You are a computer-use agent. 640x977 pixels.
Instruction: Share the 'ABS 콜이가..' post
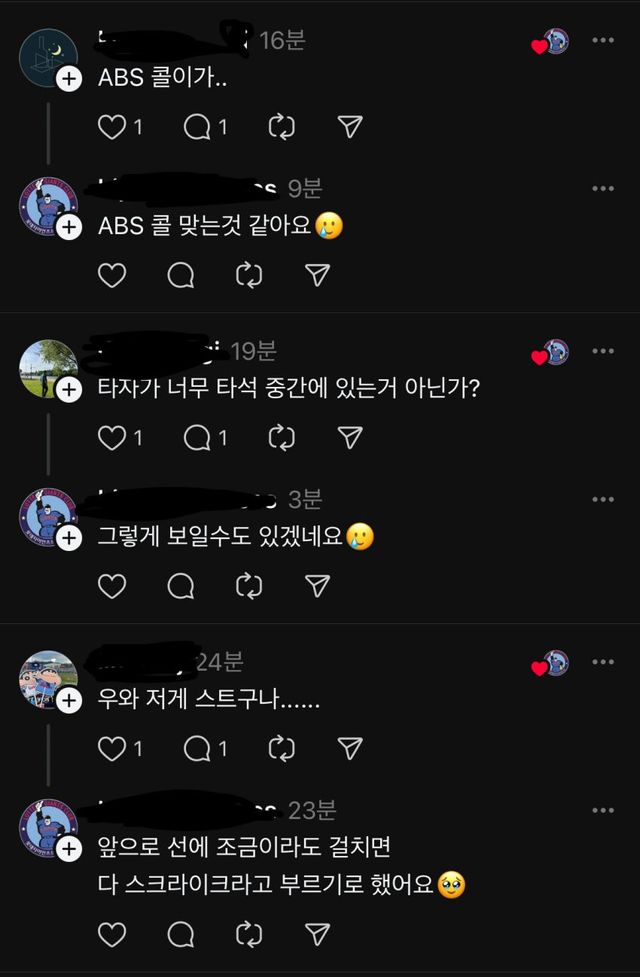click(349, 127)
